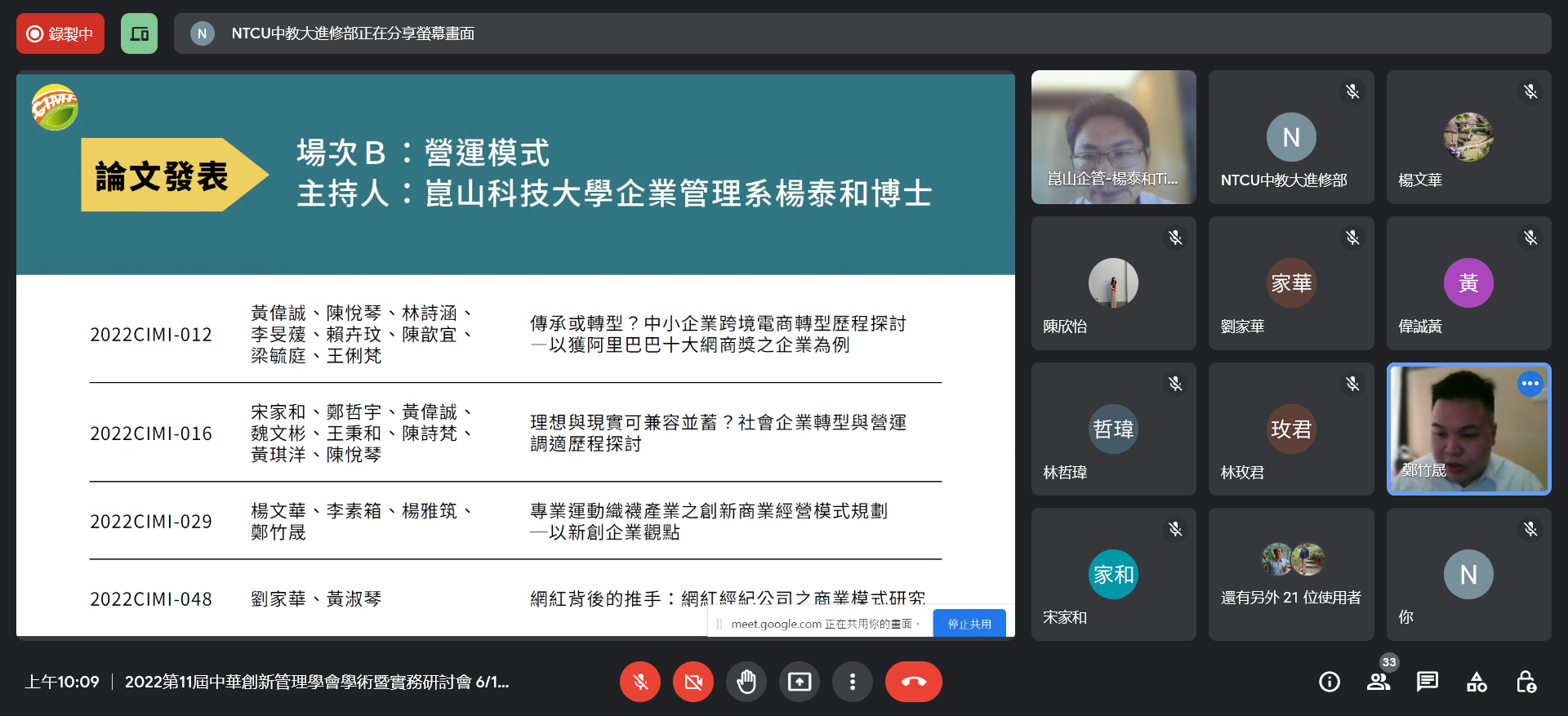Open options on 鄭竹晟 video tile

pos(1530,384)
